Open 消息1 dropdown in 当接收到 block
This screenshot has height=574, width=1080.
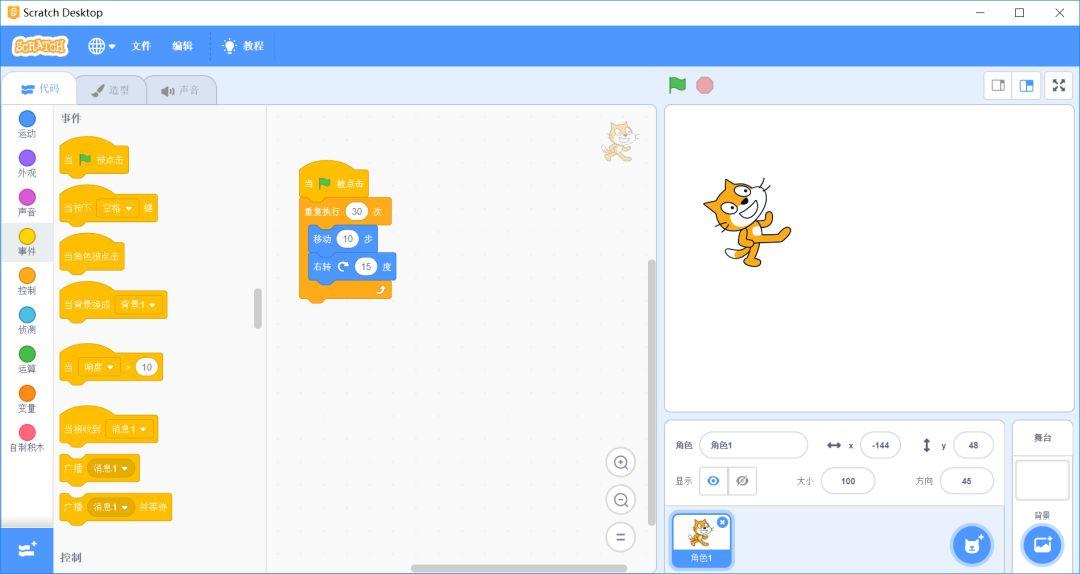click(x=129, y=429)
